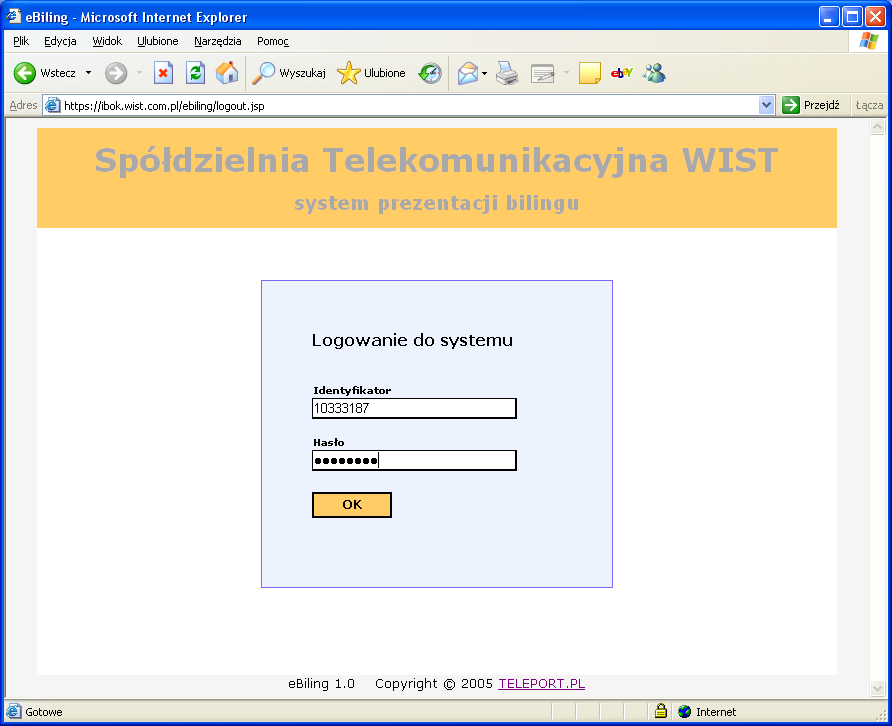This screenshot has height=726, width=892.
Task: Open the Messenger people icon
Action: (654, 73)
